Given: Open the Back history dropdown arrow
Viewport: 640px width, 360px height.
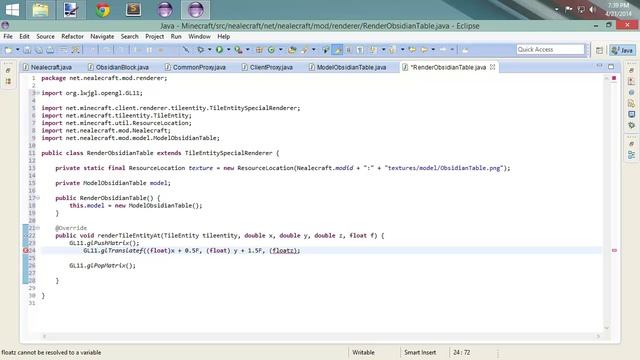Looking at the screenshot, I should (433, 50).
